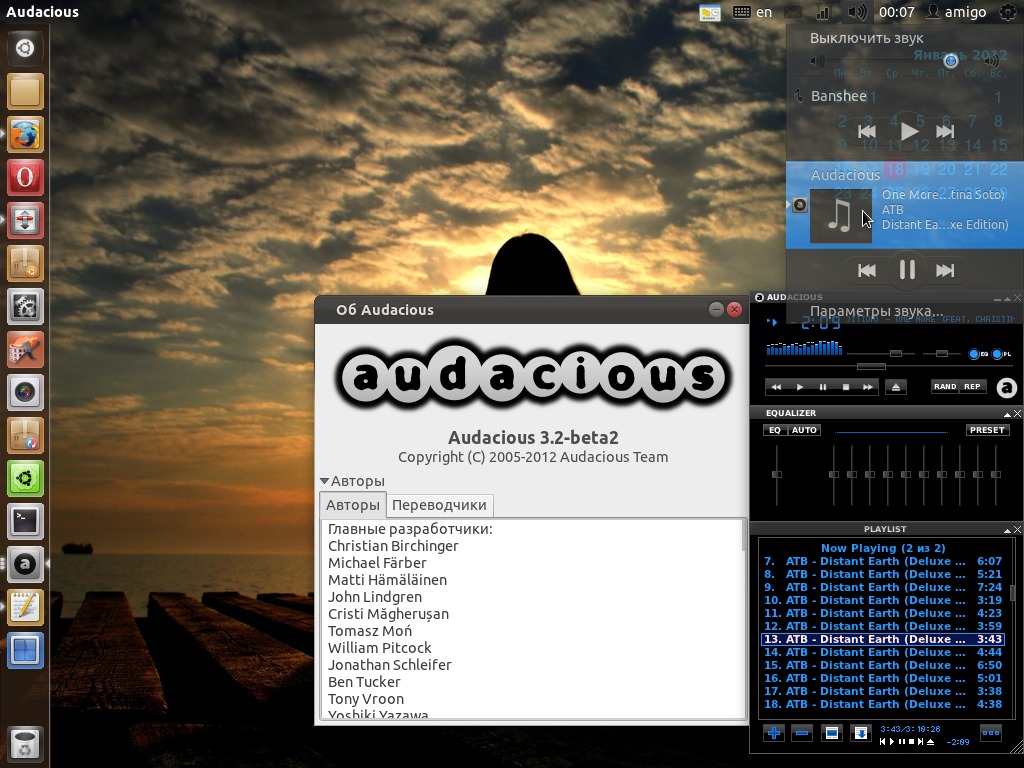This screenshot has height=768, width=1024.
Task: Pause Audacious from the sound menu
Action: pos(907,270)
